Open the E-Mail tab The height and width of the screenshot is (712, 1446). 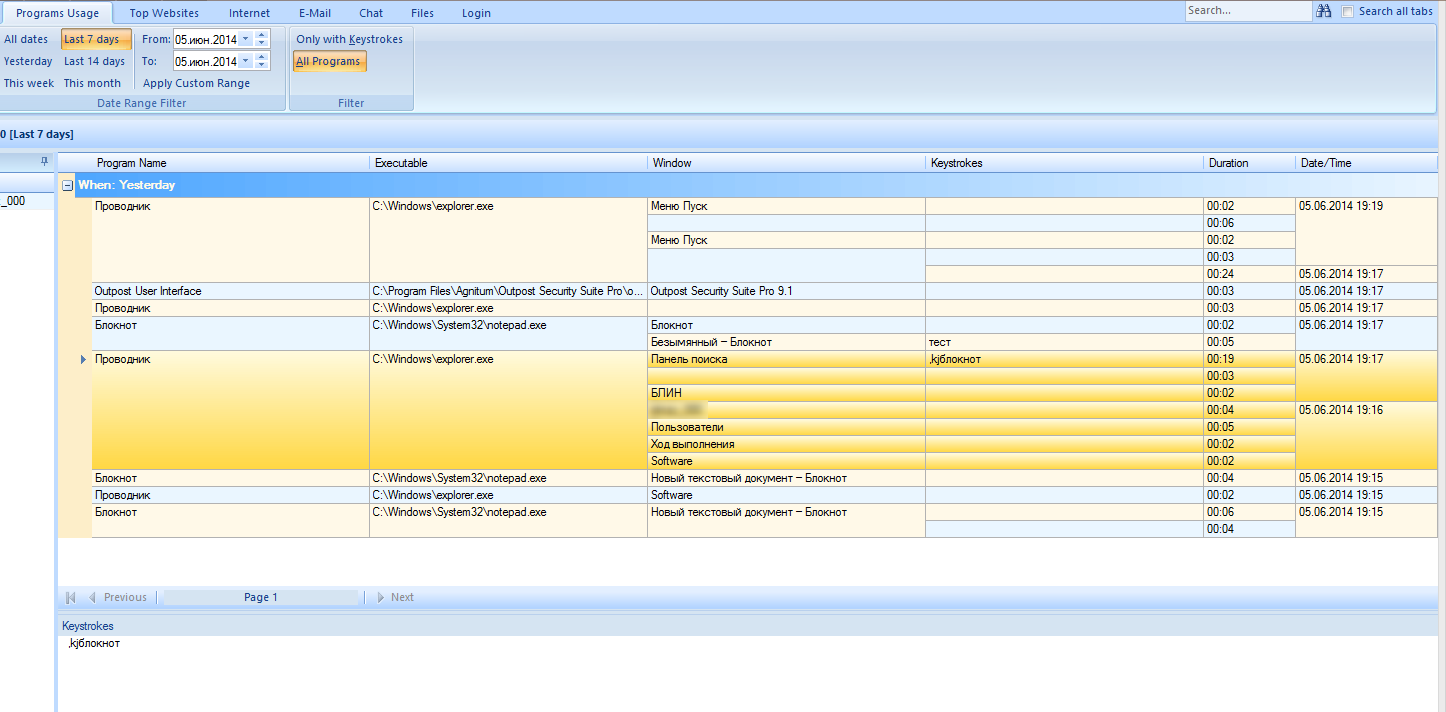(315, 13)
